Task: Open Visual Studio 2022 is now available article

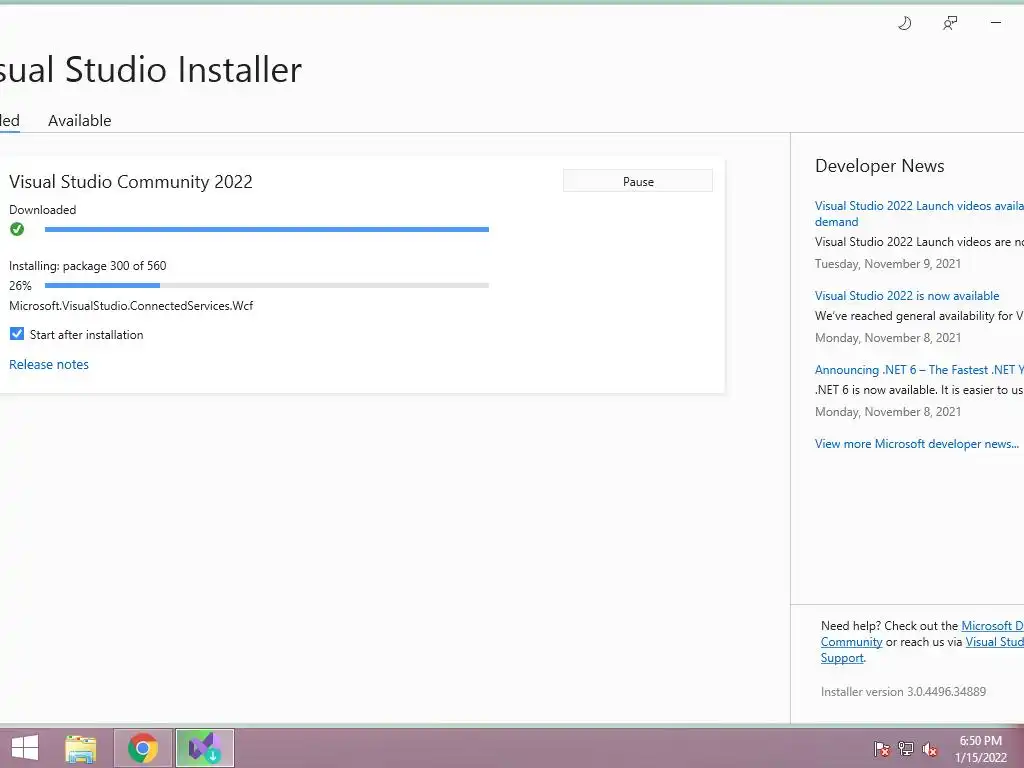Action: point(907,296)
